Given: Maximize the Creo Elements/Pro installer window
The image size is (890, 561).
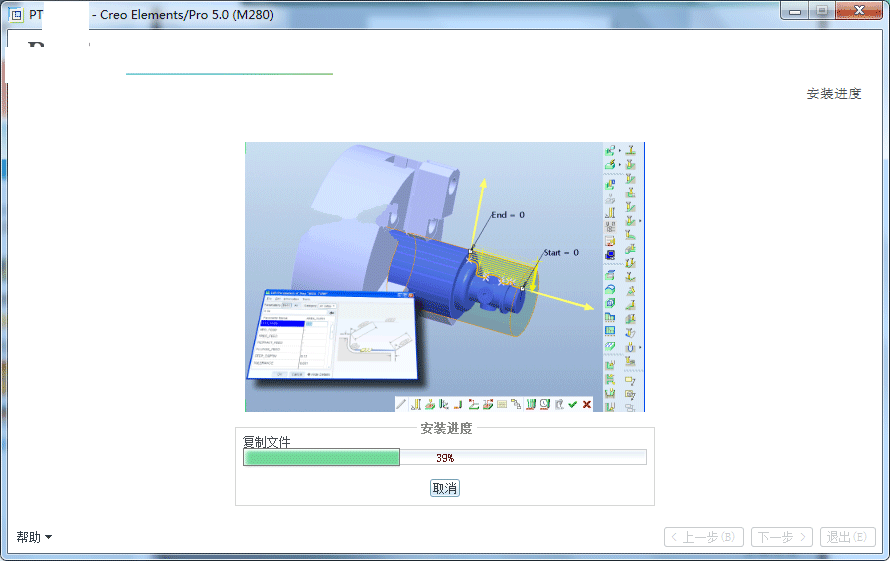Looking at the screenshot, I should point(821,11).
